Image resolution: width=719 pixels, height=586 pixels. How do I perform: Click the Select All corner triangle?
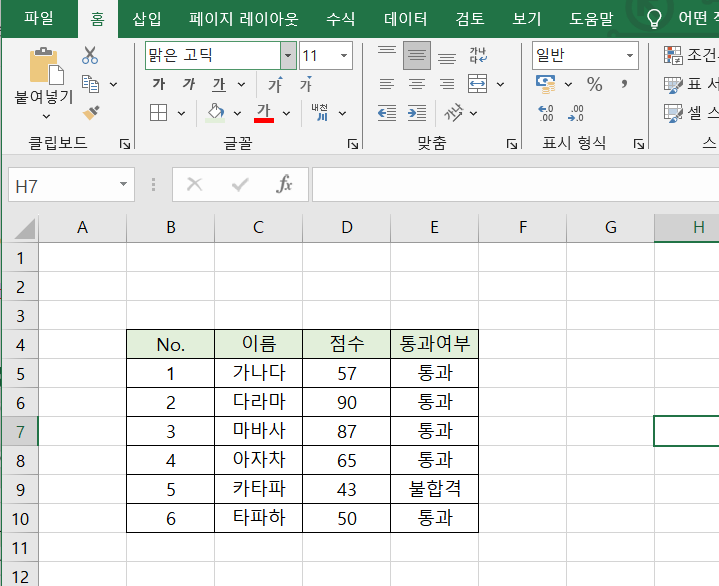25,228
